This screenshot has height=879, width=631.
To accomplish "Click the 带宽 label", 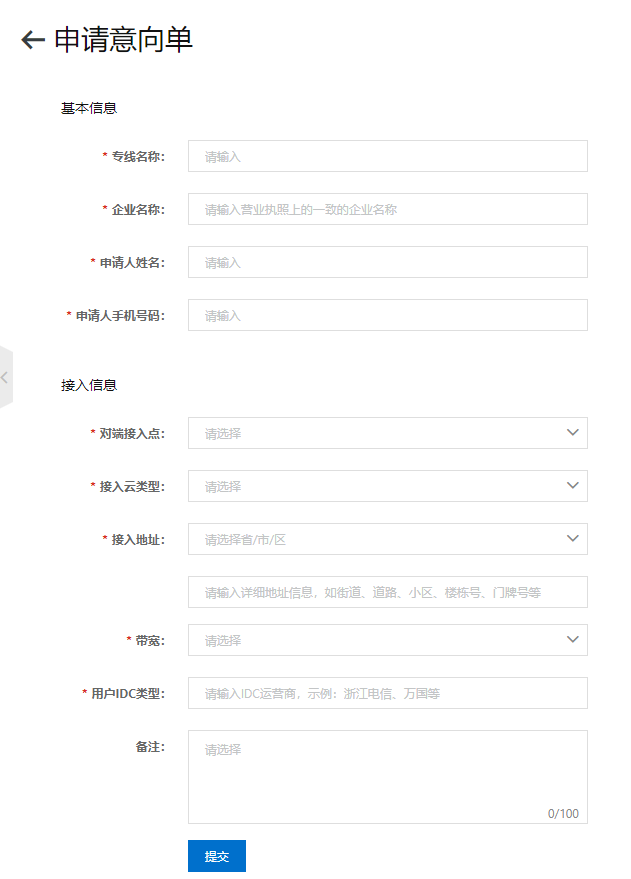I will [x=150, y=640].
